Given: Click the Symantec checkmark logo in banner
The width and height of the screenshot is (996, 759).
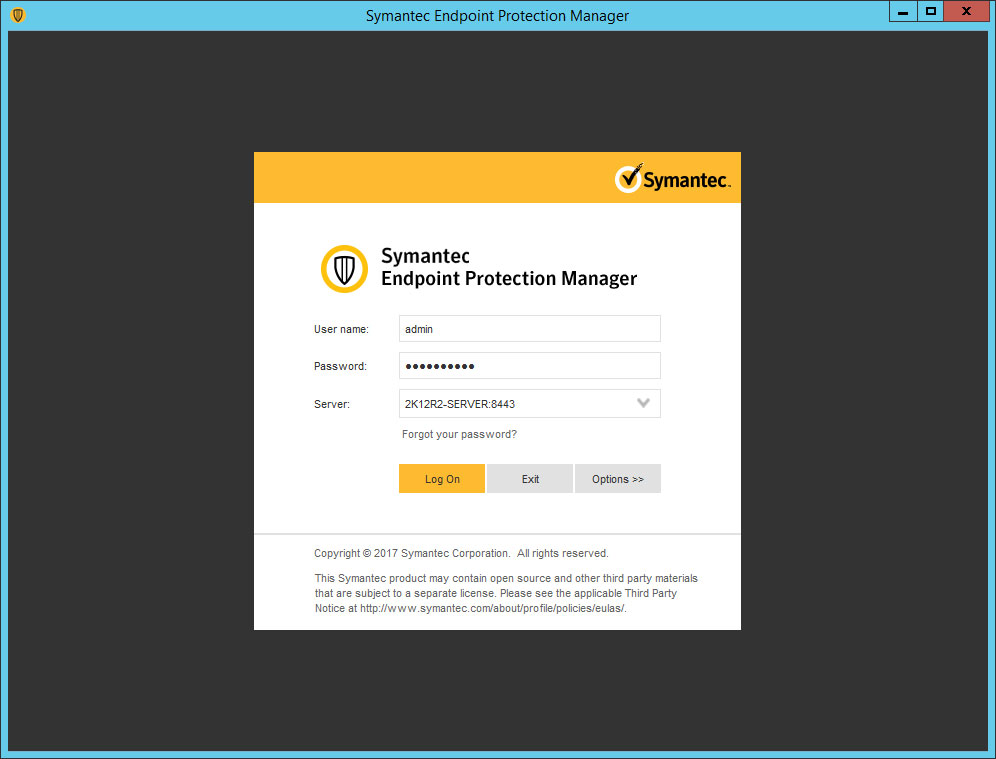Looking at the screenshot, I should [x=673, y=178].
